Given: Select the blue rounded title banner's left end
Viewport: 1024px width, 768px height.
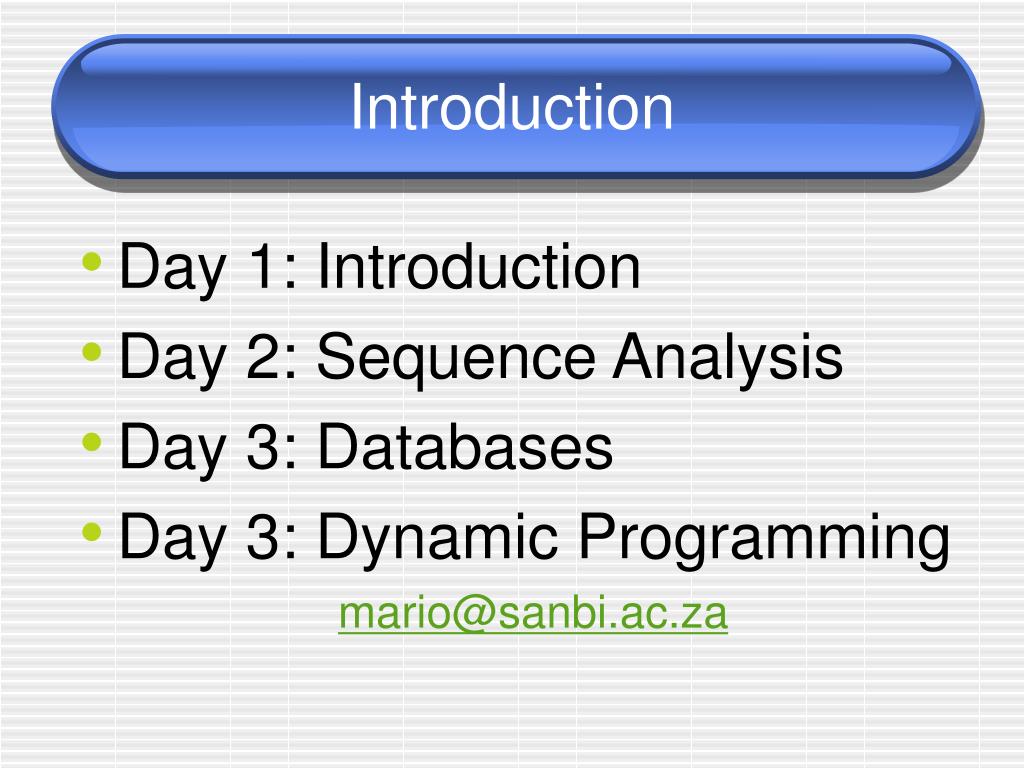Looking at the screenshot, I should (98, 107).
